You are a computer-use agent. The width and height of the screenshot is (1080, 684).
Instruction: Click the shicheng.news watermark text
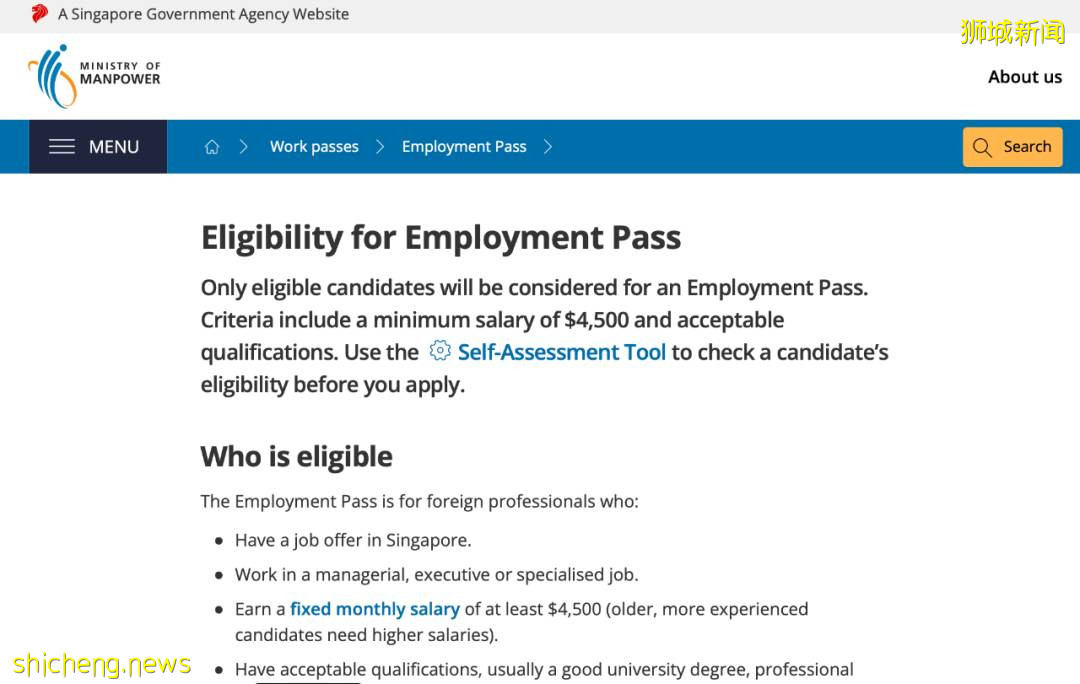click(x=102, y=664)
